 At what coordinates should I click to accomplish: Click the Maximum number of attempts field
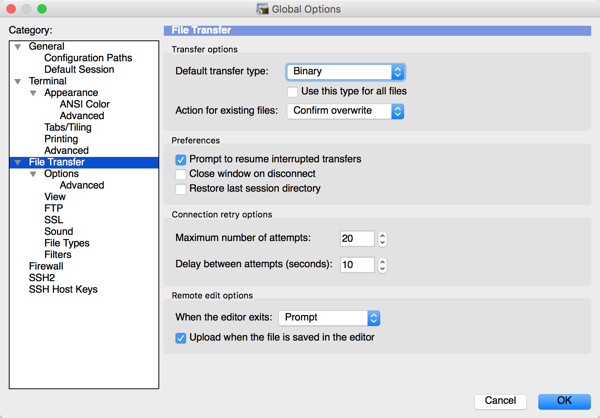pos(356,239)
